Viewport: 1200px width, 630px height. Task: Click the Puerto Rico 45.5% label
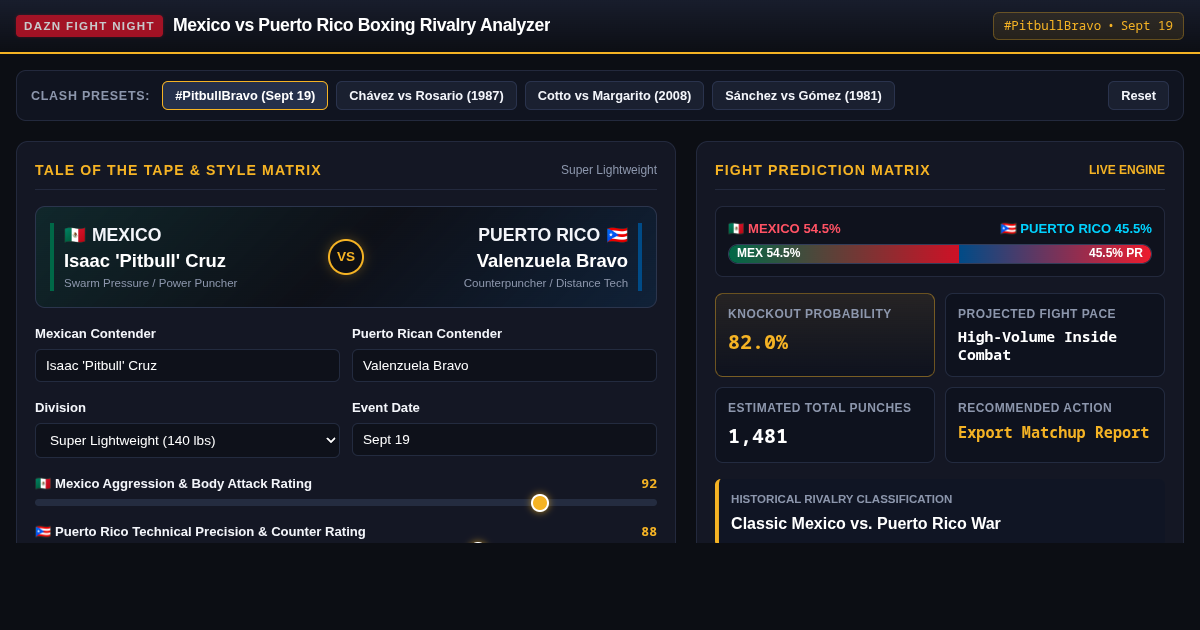1076,228
